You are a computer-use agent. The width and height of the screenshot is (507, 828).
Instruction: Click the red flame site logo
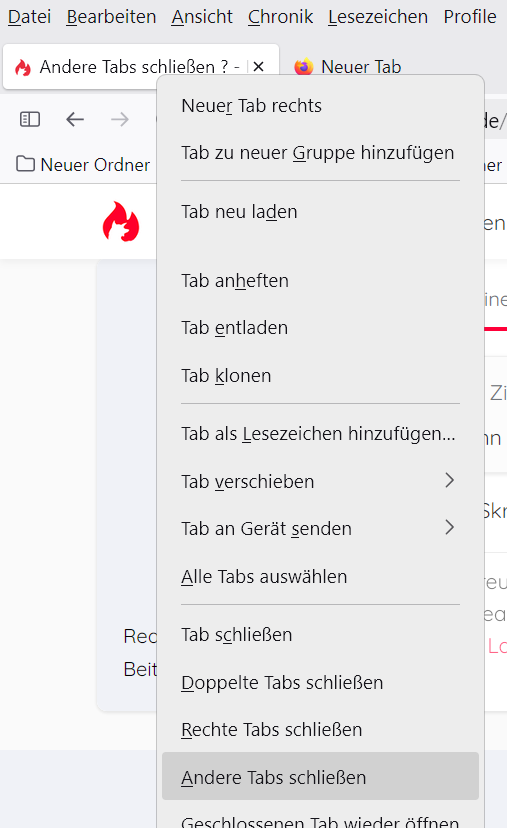[121, 221]
